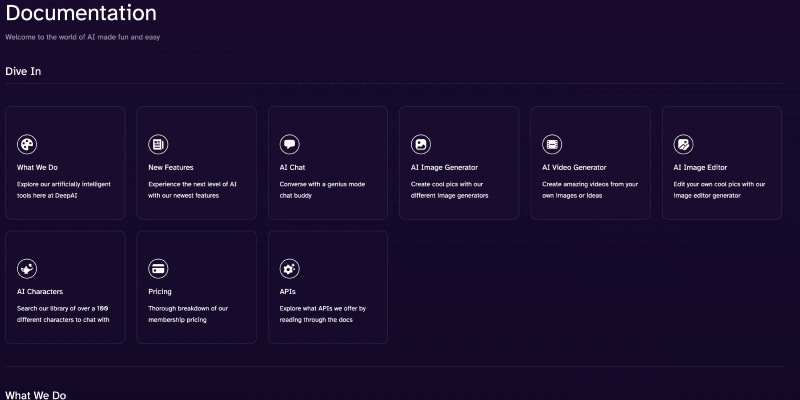
Task: Click the palette icon in What We Do card
Action: coord(28,144)
